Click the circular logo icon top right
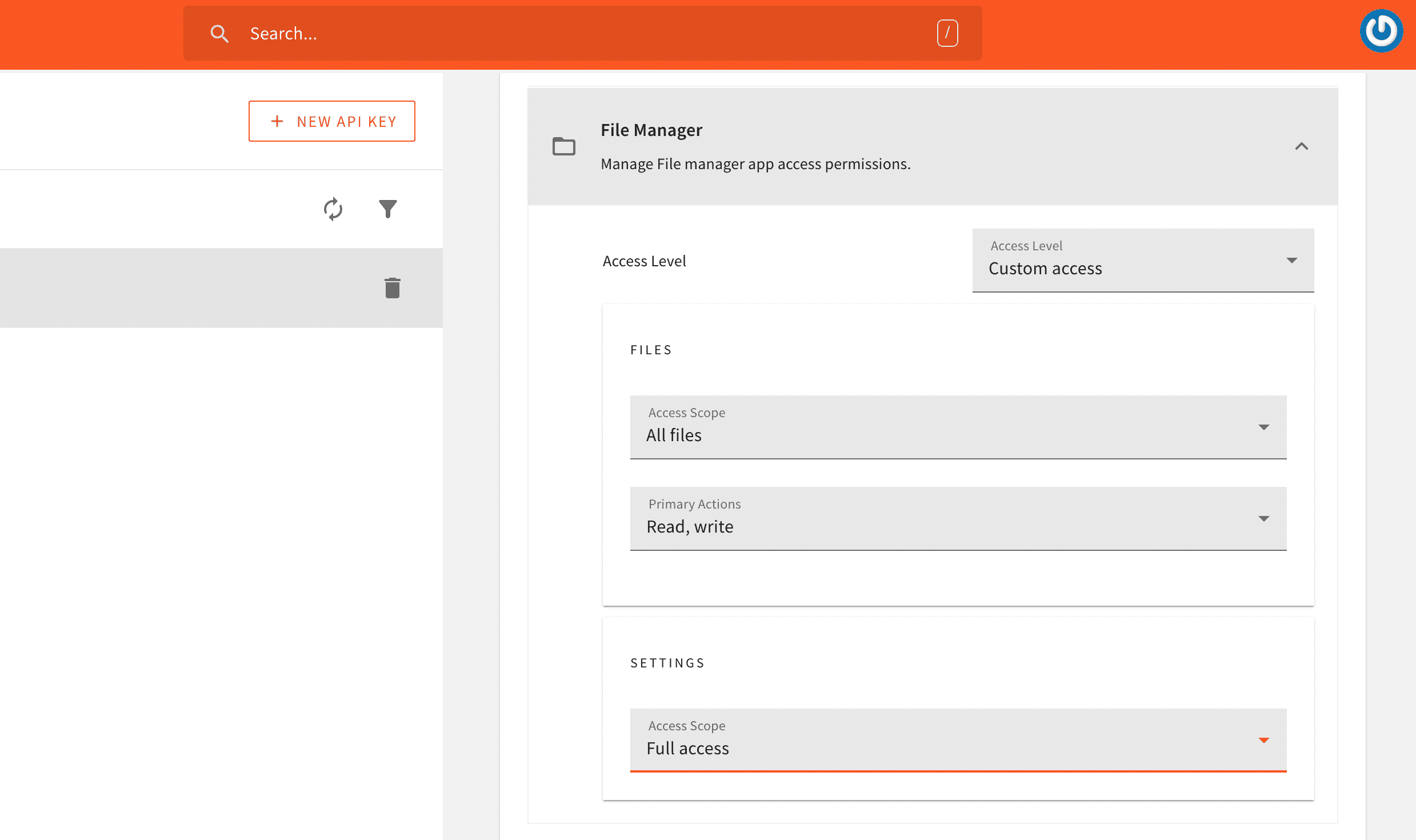 tap(1381, 31)
